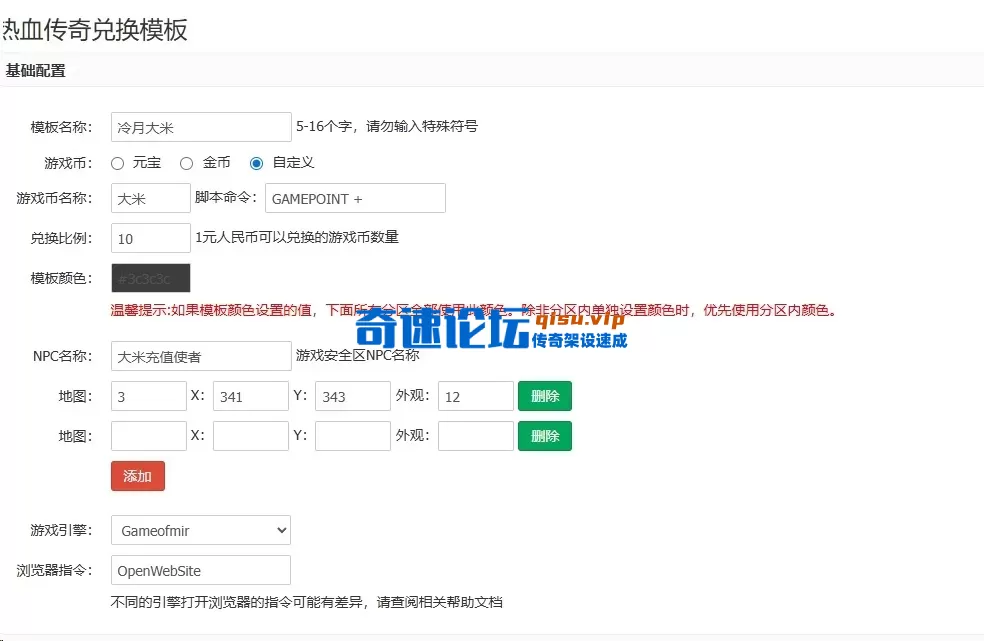This screenshot has width=984, height=641.
Task: Click the 模板颜色 label
Action: [x=62, y=278]
